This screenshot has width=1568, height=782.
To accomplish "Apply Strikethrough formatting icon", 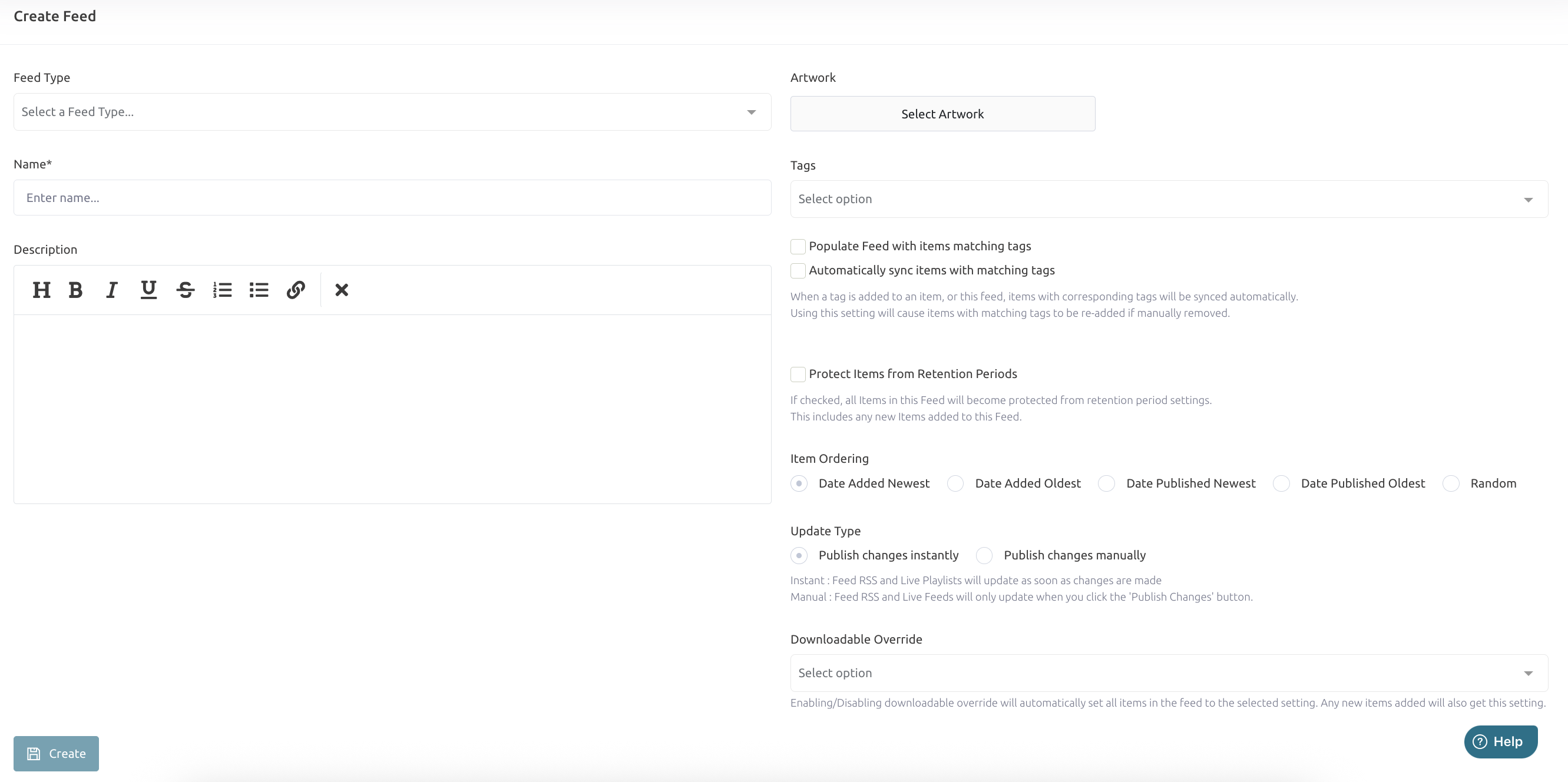I will [x=186, y=290].
